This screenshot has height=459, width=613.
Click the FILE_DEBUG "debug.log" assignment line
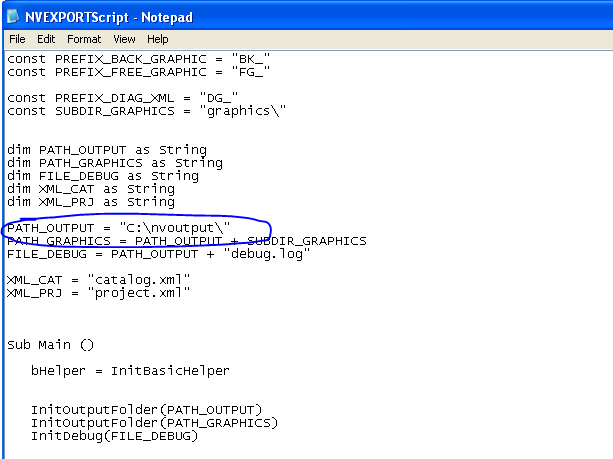click(x=158, y=254)
